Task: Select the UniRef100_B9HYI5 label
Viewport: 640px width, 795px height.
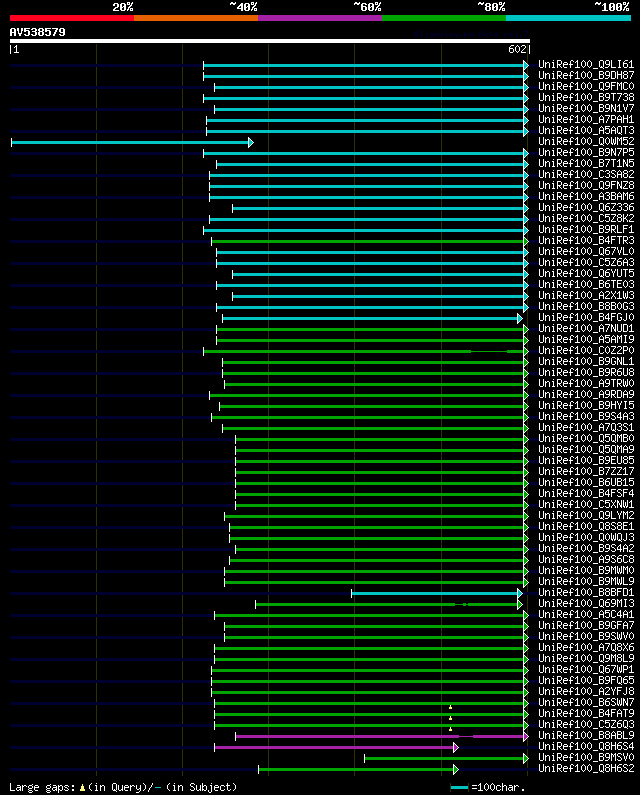Action: coord(586,405)
